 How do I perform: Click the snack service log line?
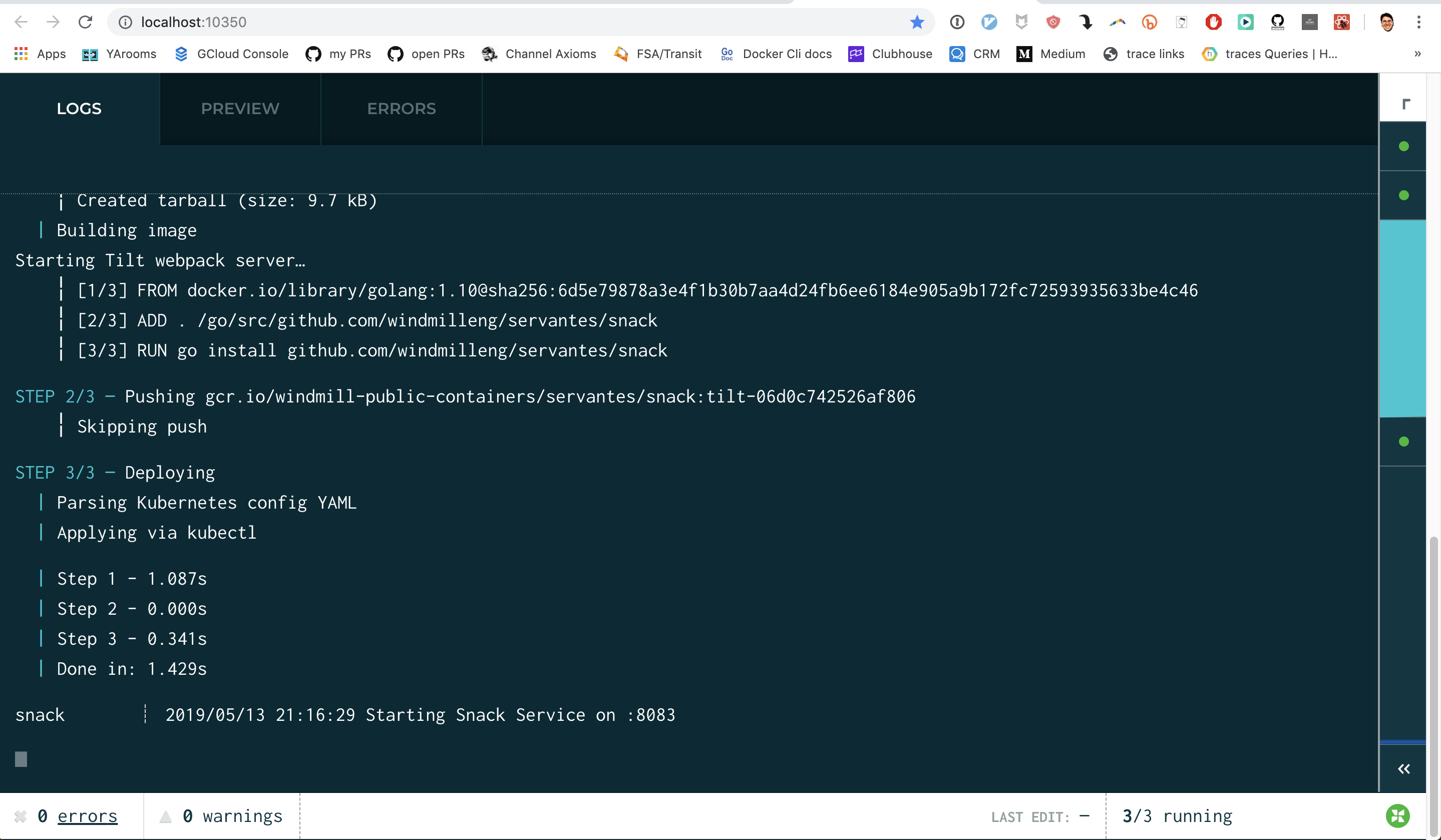(345, 715)
